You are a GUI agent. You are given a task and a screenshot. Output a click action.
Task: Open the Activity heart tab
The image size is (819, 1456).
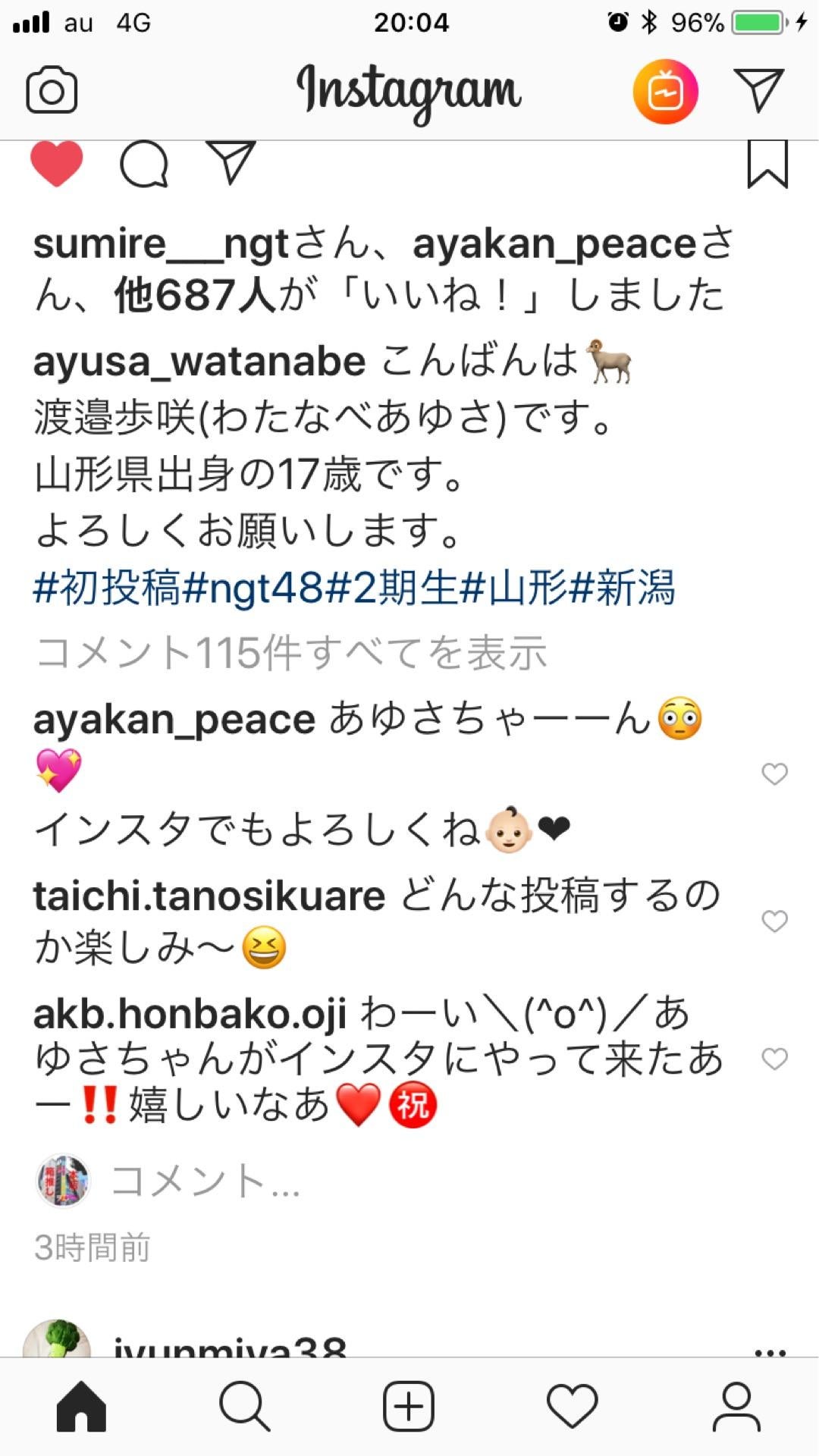pos(573,1406)
